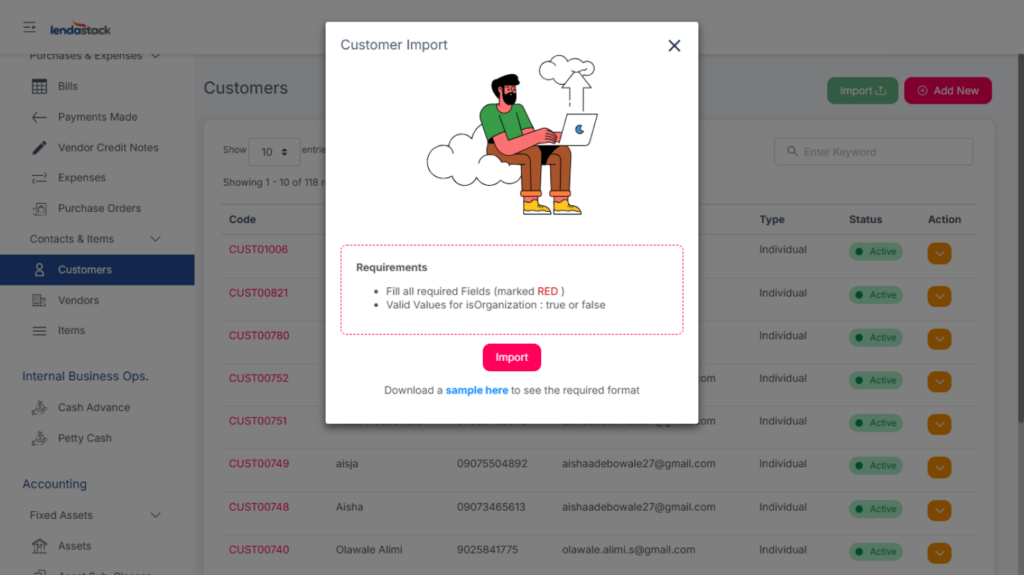Click the Add New customer button
The height and width of the screenshot is (575, 1024).
tap(947, 91)
